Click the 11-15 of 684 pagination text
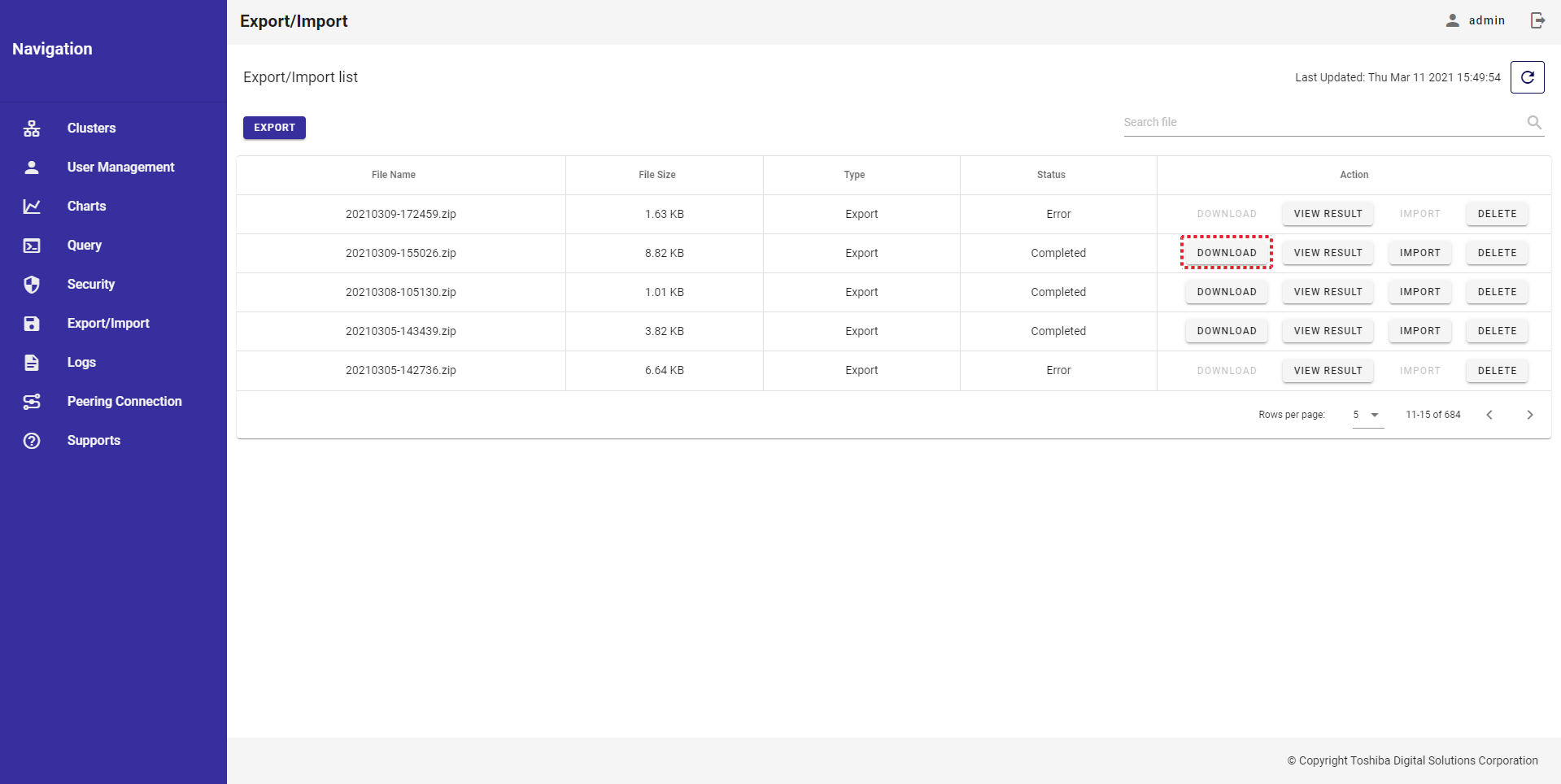Screen dimensions: 1561x784 click(x=1433, y=415)
